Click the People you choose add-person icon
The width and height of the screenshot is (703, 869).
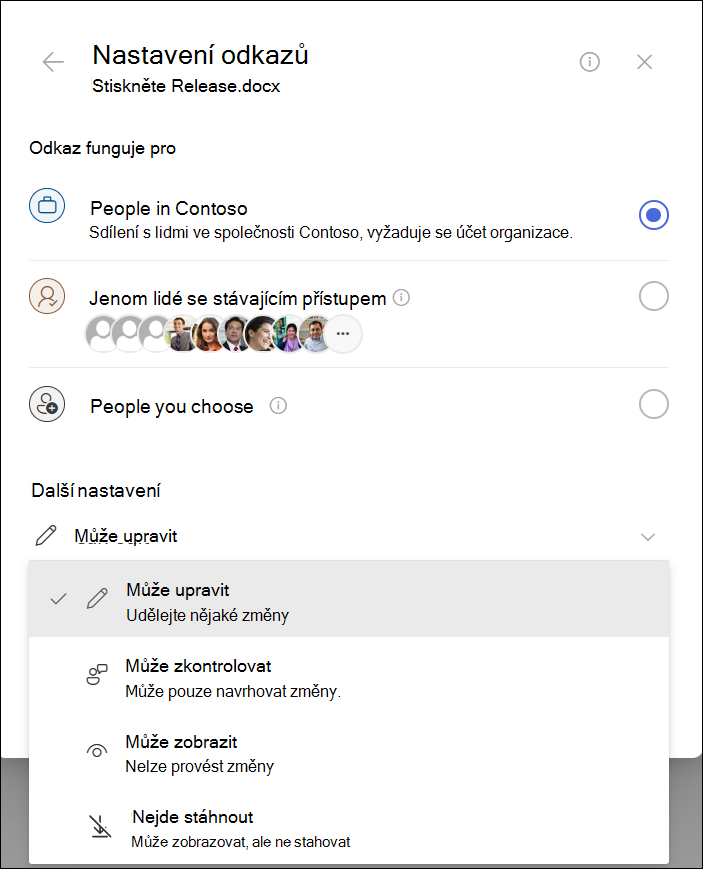pyautogui.click(x=47, y=404)
